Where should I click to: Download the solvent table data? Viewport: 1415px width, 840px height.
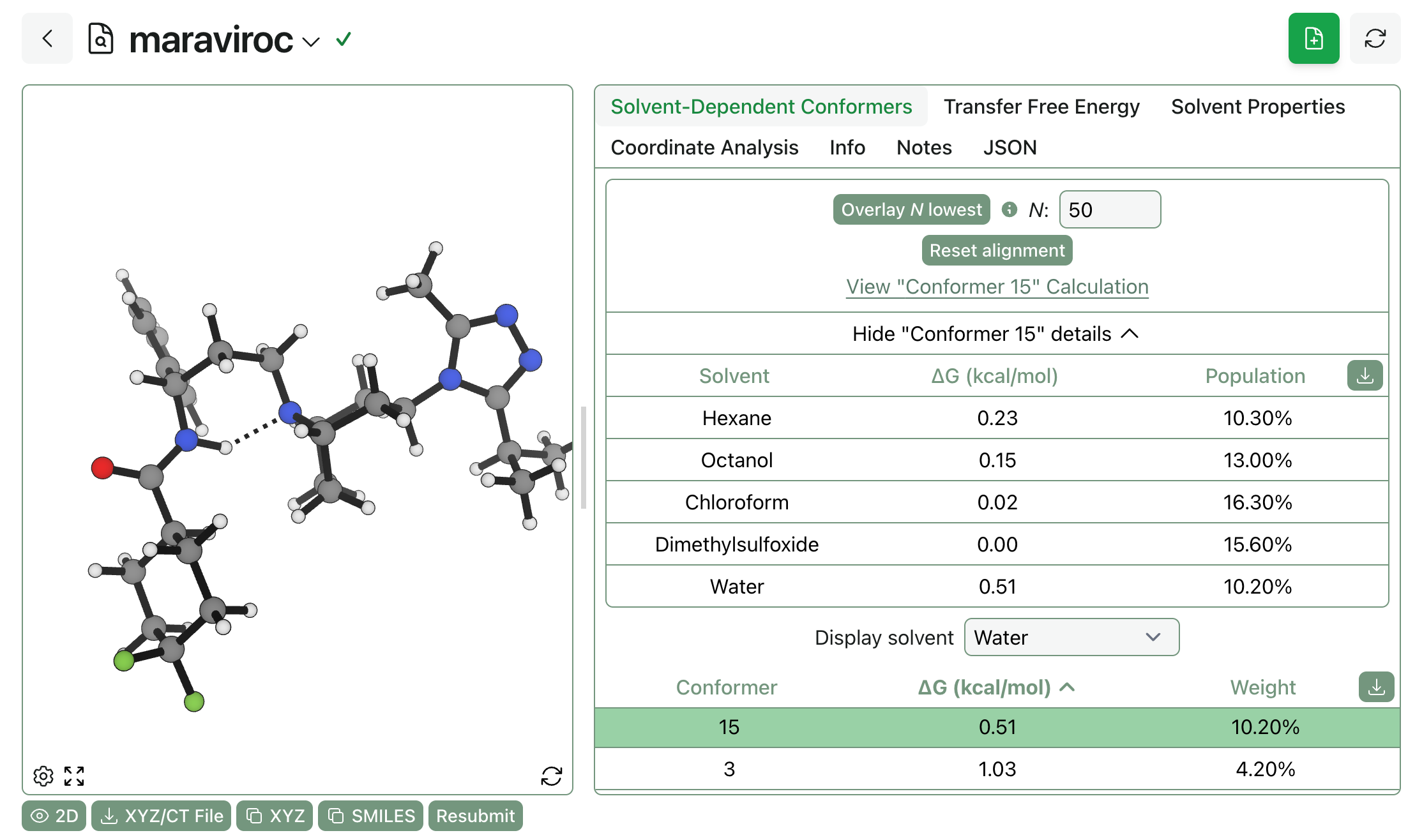1365,376
